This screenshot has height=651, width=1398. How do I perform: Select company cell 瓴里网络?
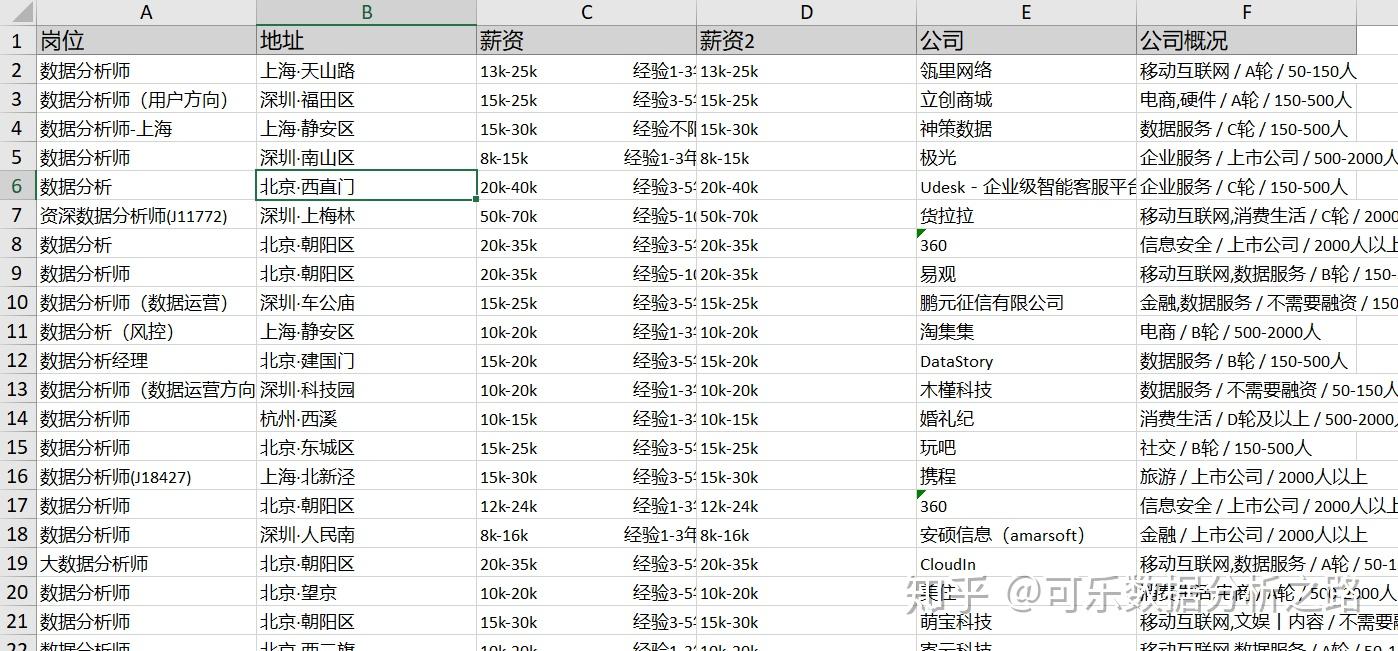1026,70
